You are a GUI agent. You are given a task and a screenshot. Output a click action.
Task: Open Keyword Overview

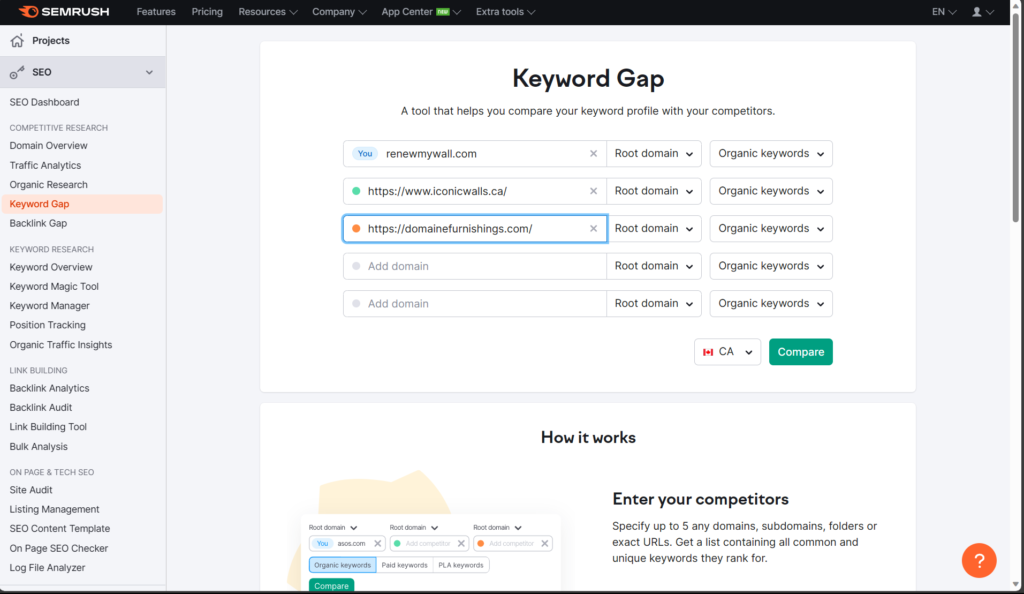(51, 267)
